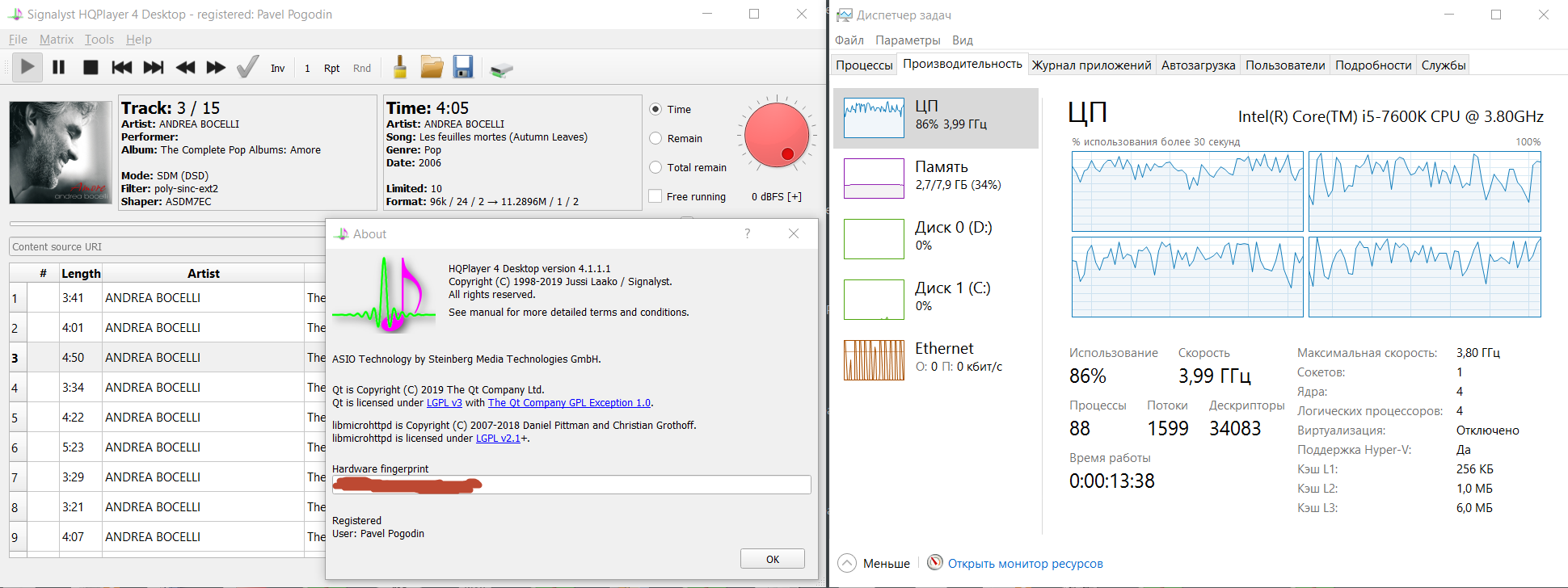1568x588 pixels.
Task: Click the checkmark apply icon in toolbar
Action: point(247,67)
